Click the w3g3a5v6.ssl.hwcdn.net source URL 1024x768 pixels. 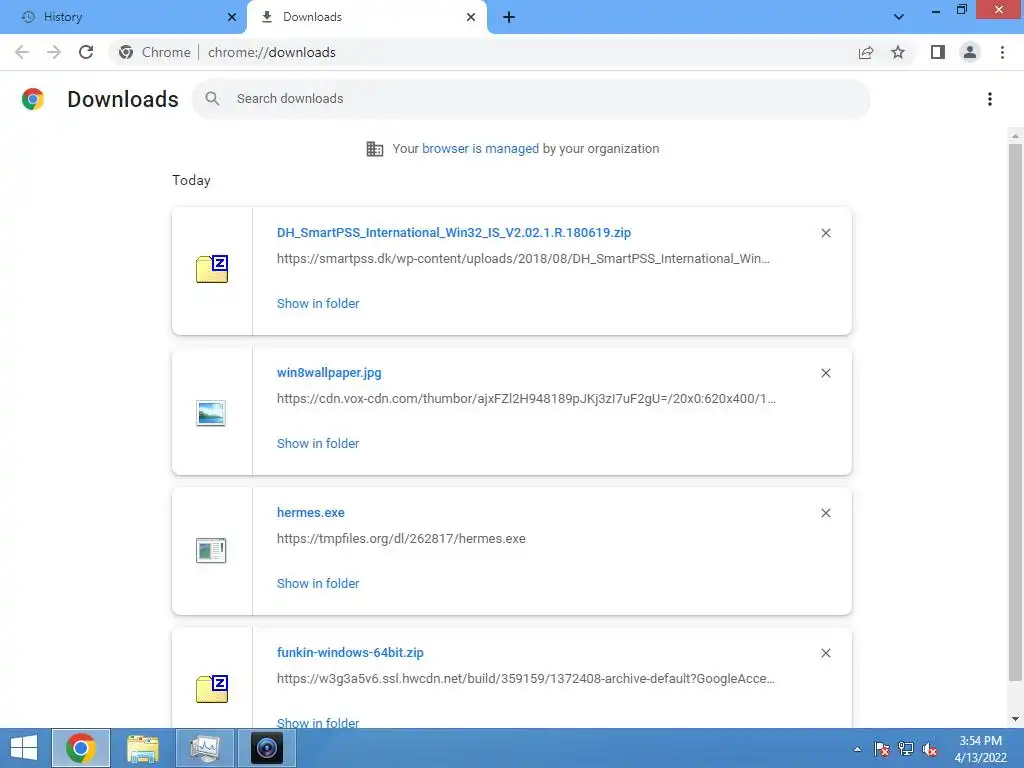[526, 679]
